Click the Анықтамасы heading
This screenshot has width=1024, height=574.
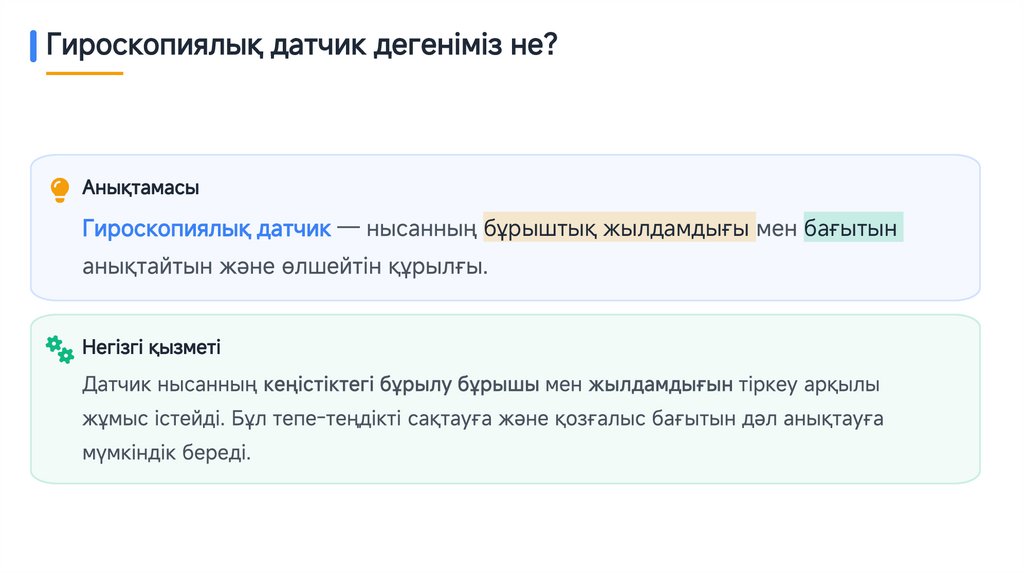[140, 188]
